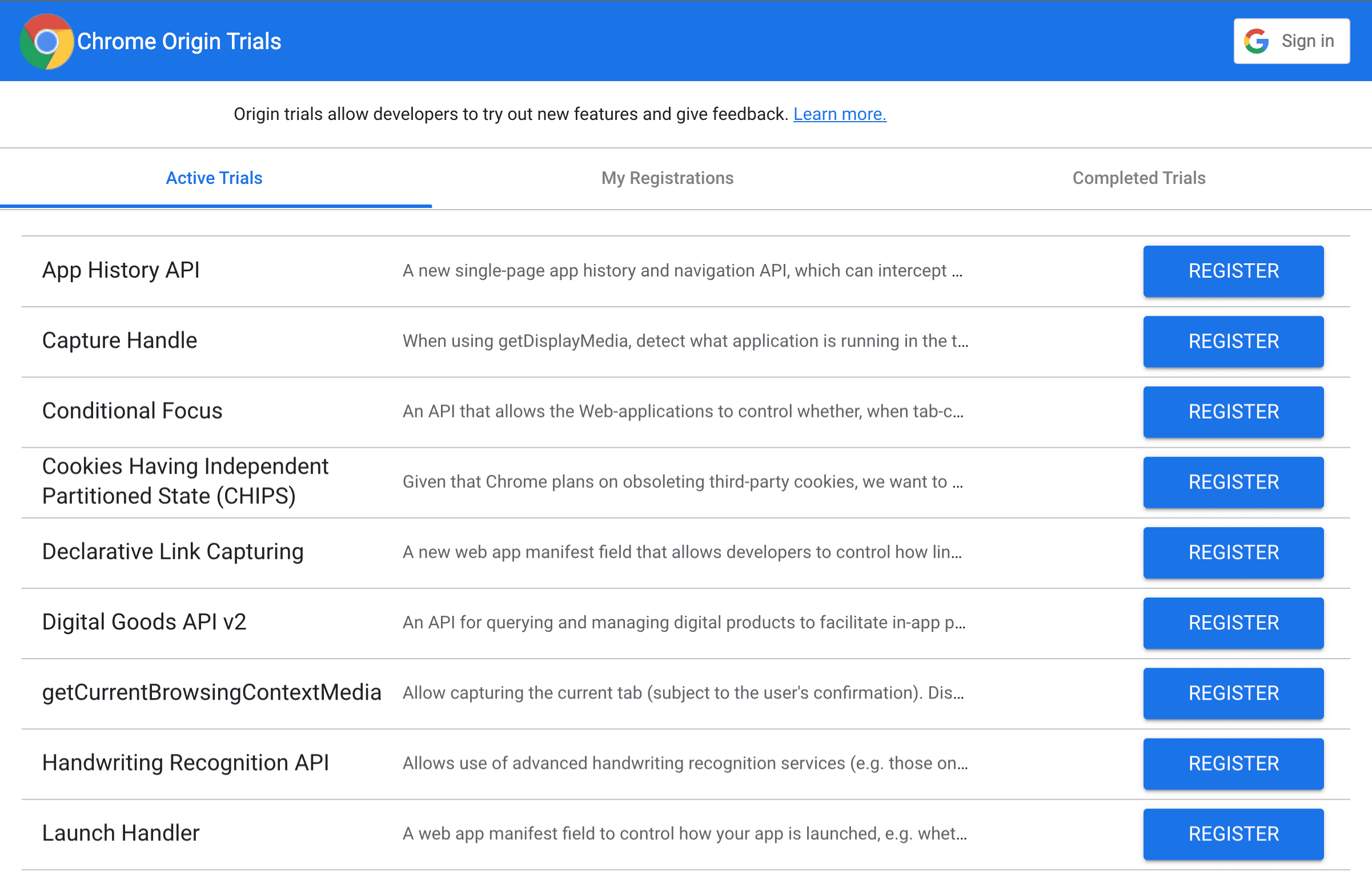
Task: Register for App History API trial
Action: click(x=1232, y=270)
